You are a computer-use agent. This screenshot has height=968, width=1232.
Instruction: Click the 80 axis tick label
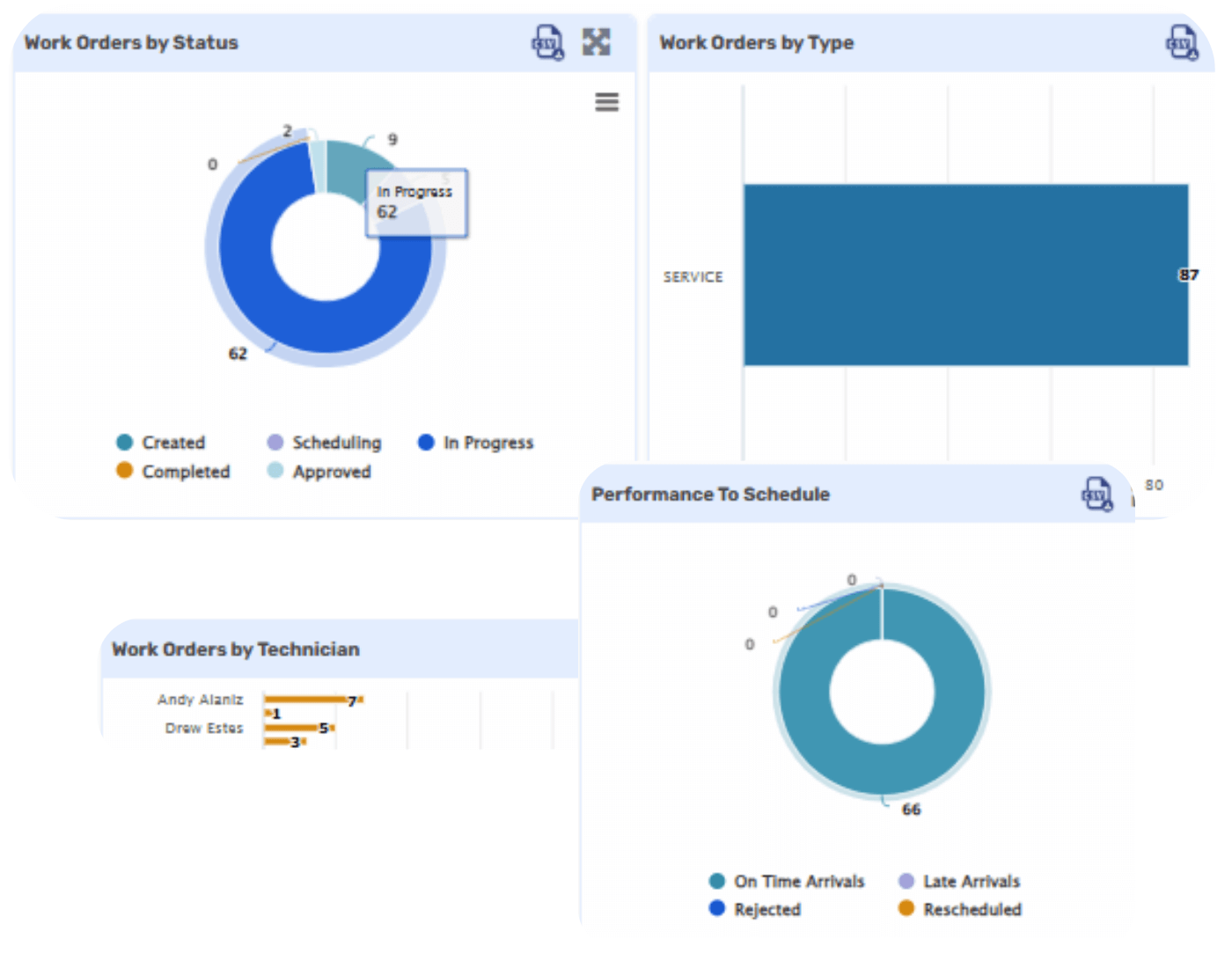coord(1154,485)
